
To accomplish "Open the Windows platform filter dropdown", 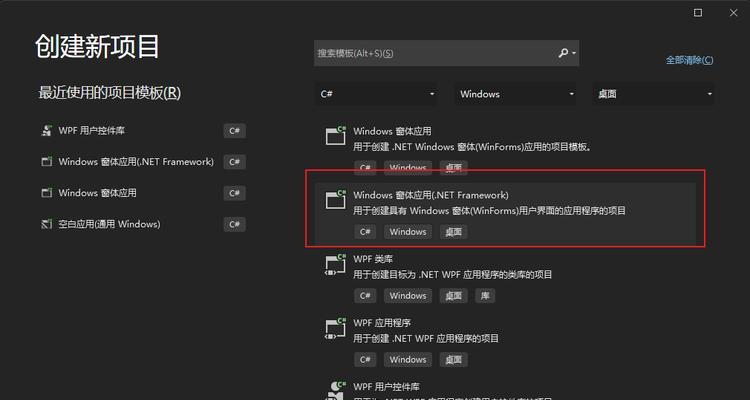I will coord(515,94).
